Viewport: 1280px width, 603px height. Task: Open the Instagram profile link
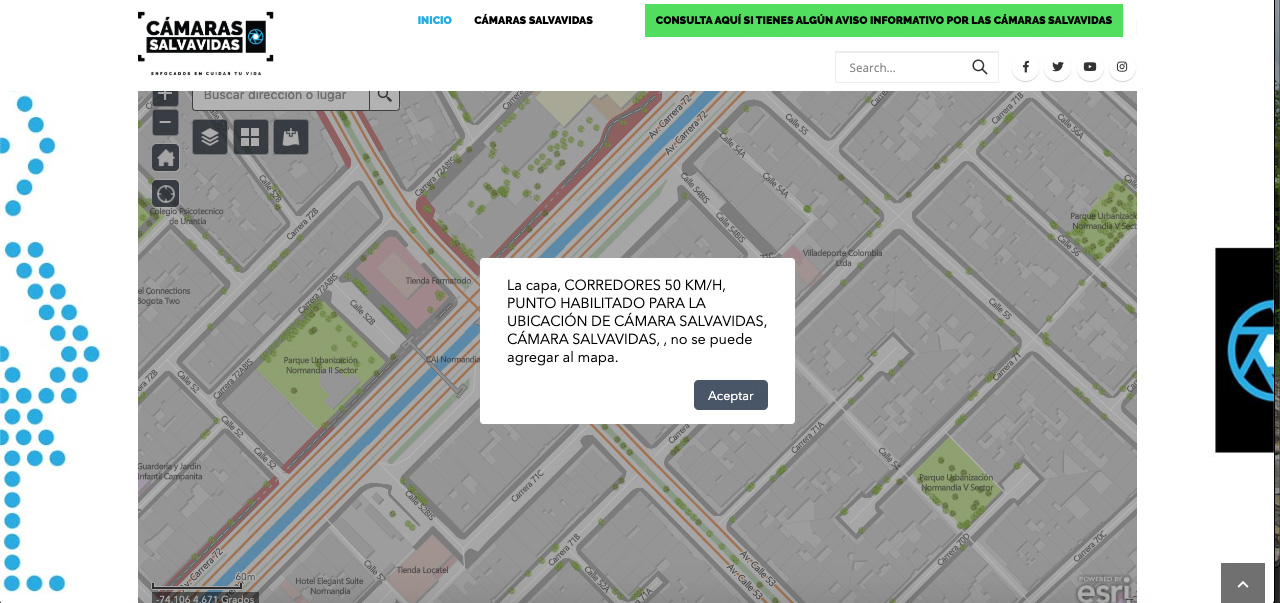point(1123,67)
